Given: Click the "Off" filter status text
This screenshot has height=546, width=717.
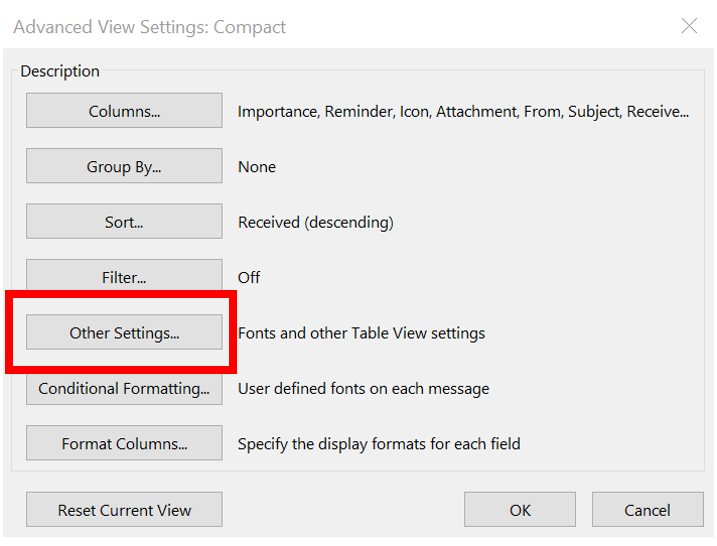Looking at the screenshot, I should [x=249, y=277].
